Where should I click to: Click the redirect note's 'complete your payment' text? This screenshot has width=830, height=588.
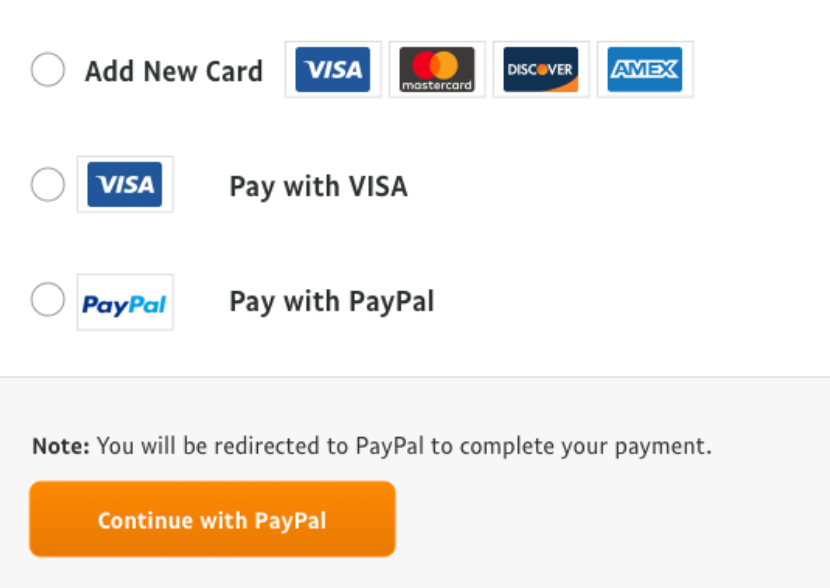(585, 446)
